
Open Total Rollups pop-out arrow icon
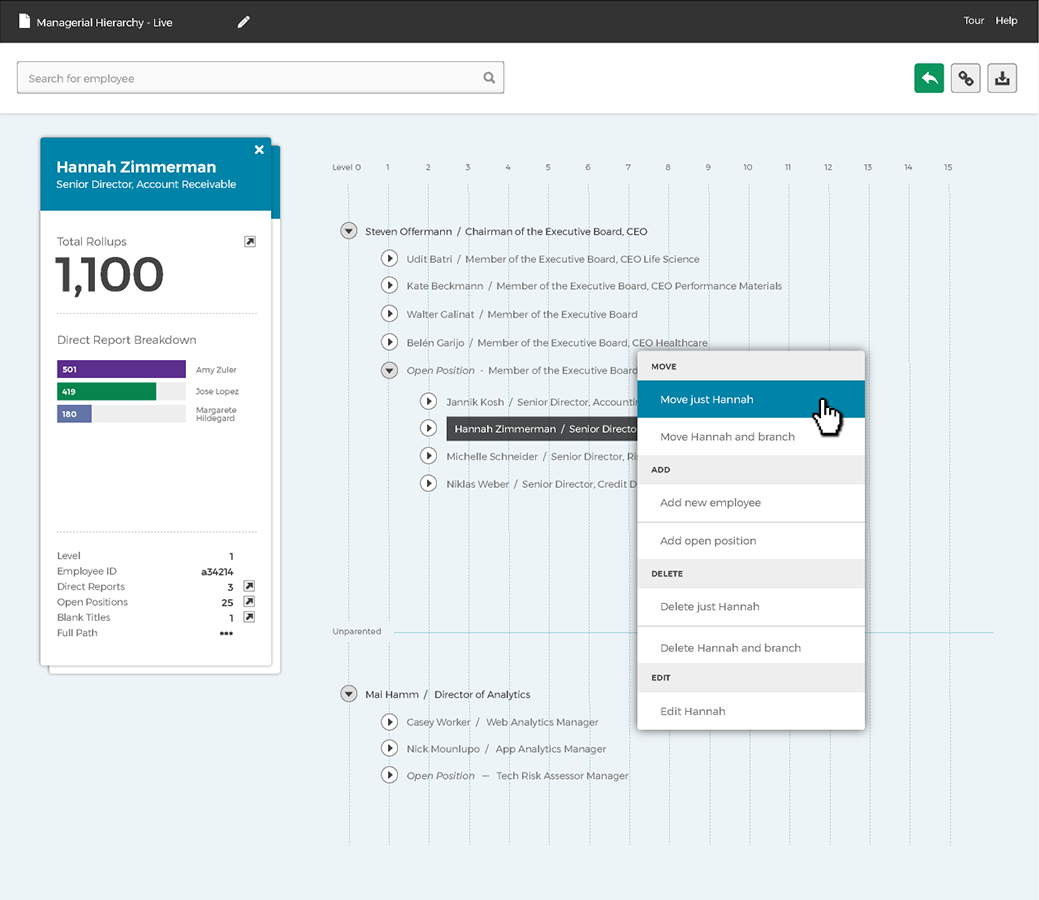pos(250,241)
